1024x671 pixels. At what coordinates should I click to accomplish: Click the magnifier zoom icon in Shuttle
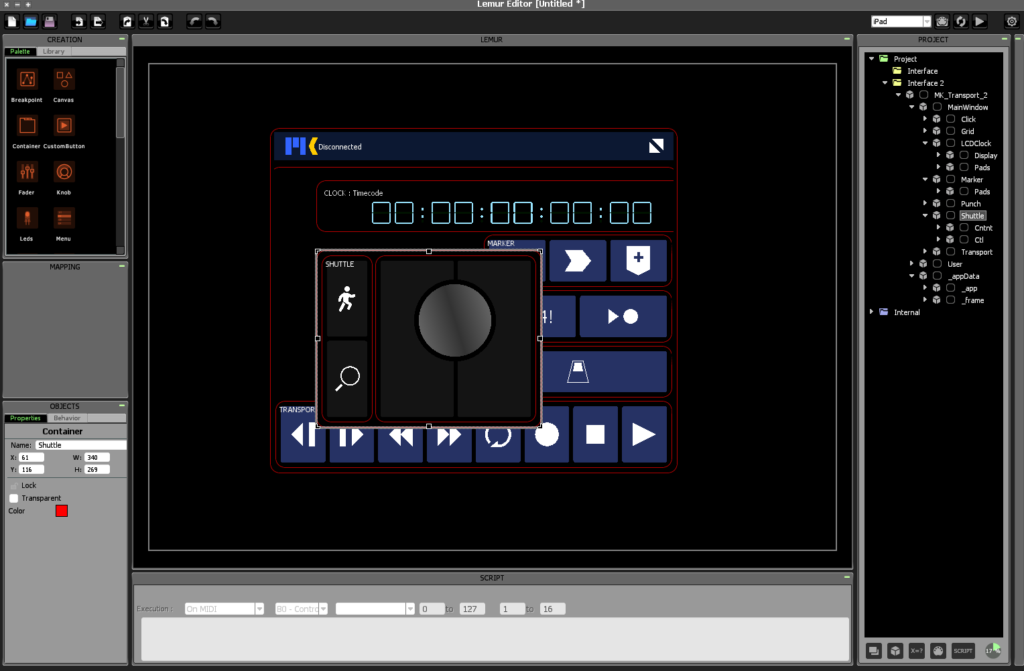coord(347,378)
